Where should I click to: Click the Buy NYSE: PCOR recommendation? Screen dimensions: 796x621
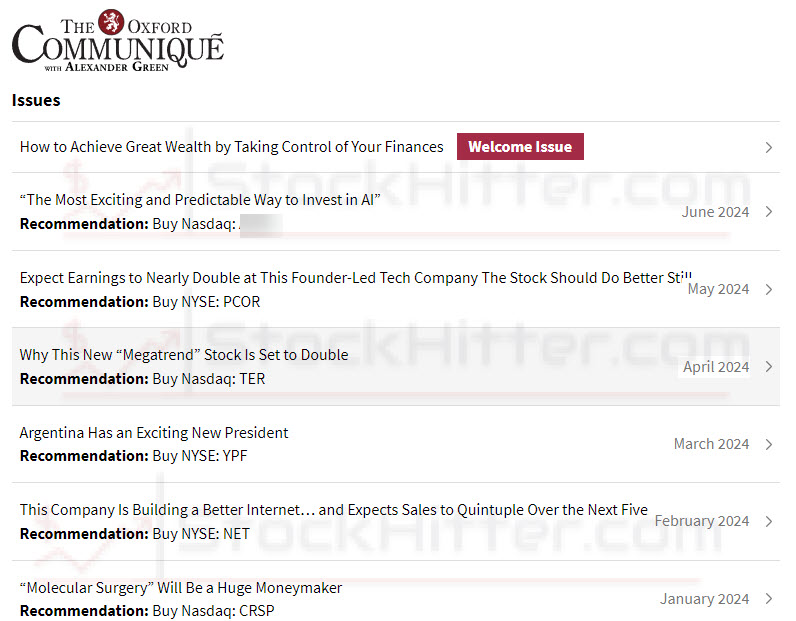point(206,302)
